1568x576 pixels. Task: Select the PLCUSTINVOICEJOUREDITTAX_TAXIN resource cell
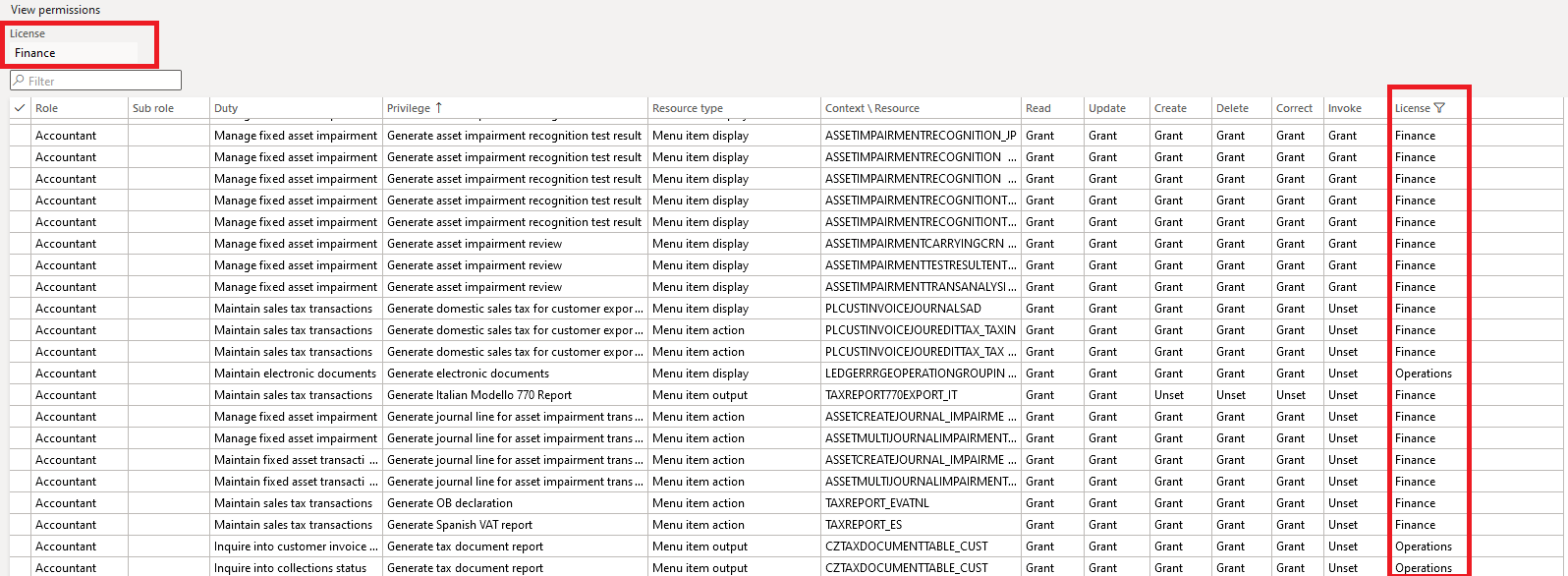click(x=921, y=330)
